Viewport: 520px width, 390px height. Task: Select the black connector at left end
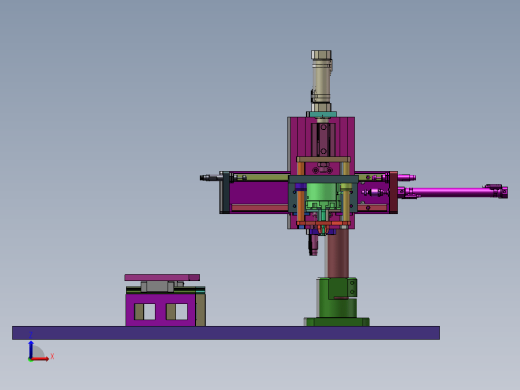coord(211,178)
